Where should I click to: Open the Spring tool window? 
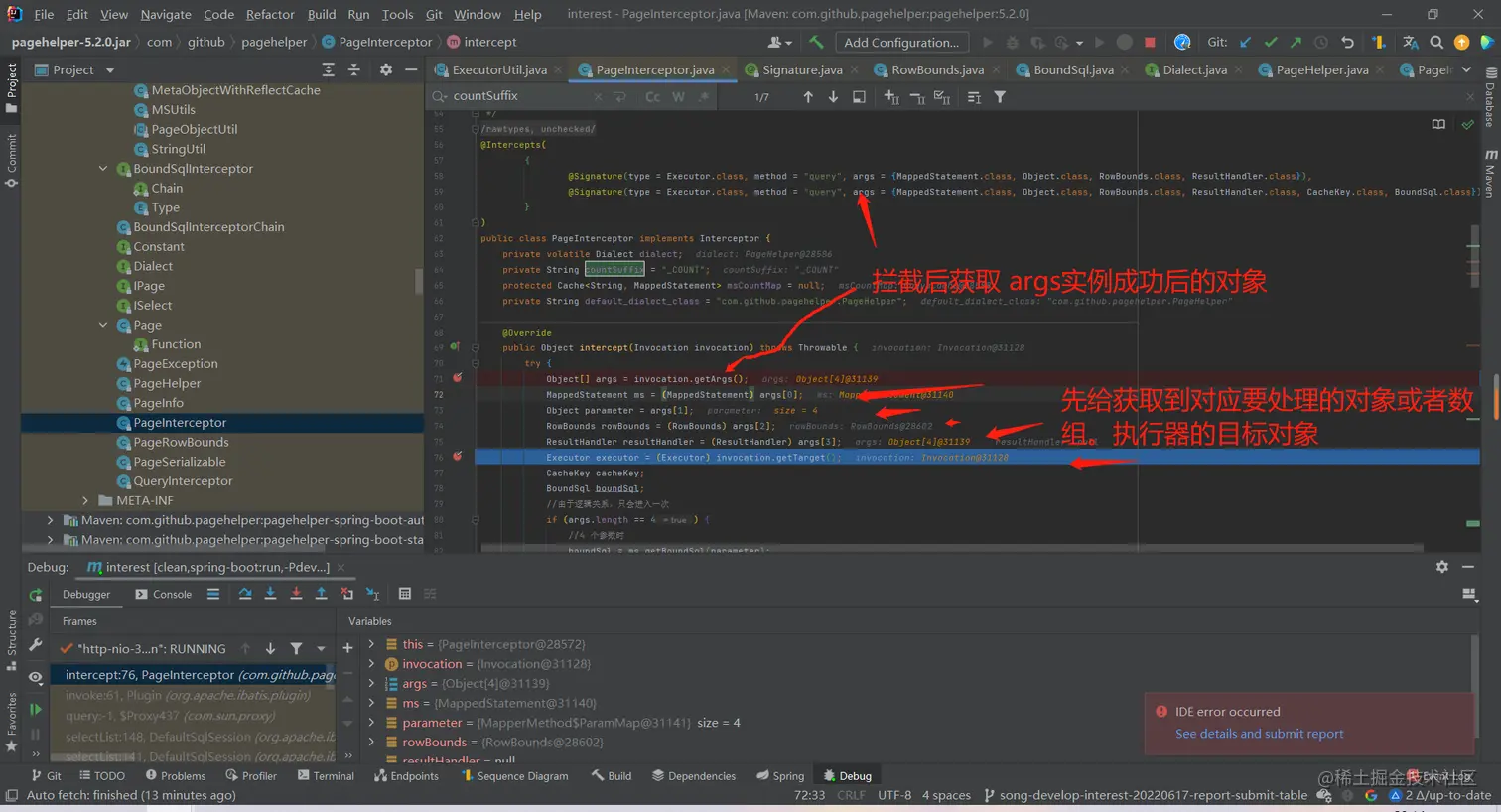(780, 776)
